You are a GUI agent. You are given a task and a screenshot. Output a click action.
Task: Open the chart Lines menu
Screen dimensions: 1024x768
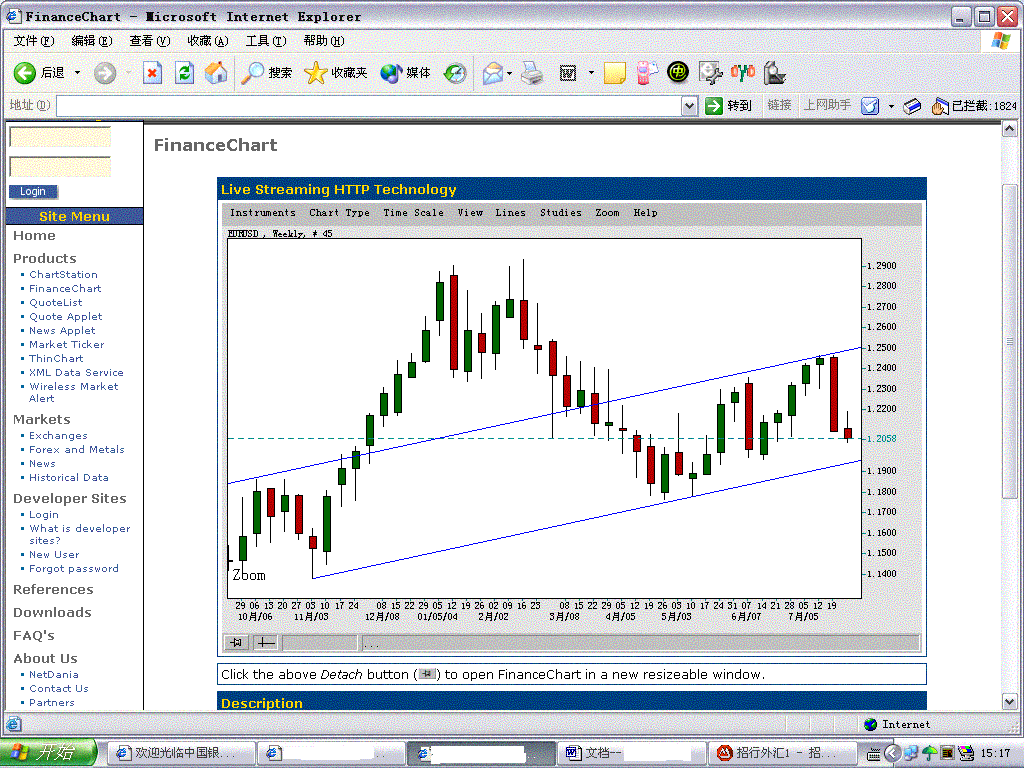click(510, 213)
